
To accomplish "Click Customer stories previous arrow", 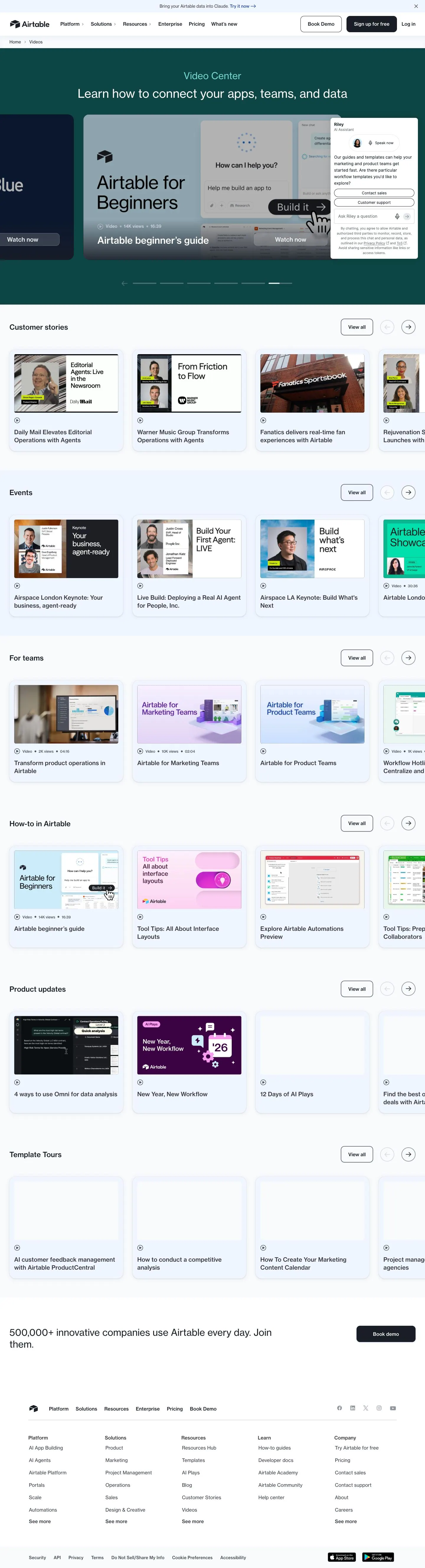I will (387, 327).
